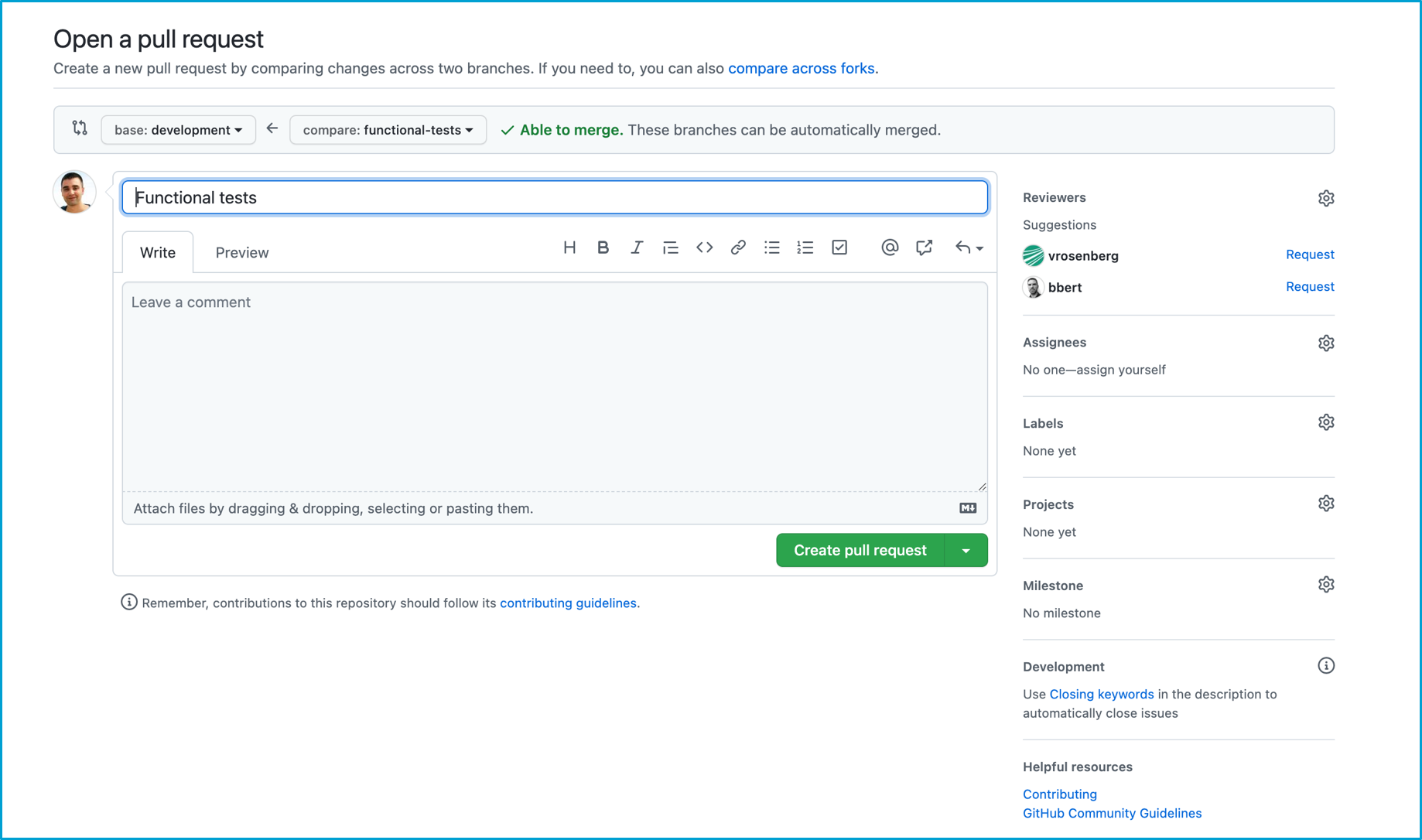Open the Labels gear settings
Image resolution: width=1422 pixels, height=840 pixels.
[1326, 422]
